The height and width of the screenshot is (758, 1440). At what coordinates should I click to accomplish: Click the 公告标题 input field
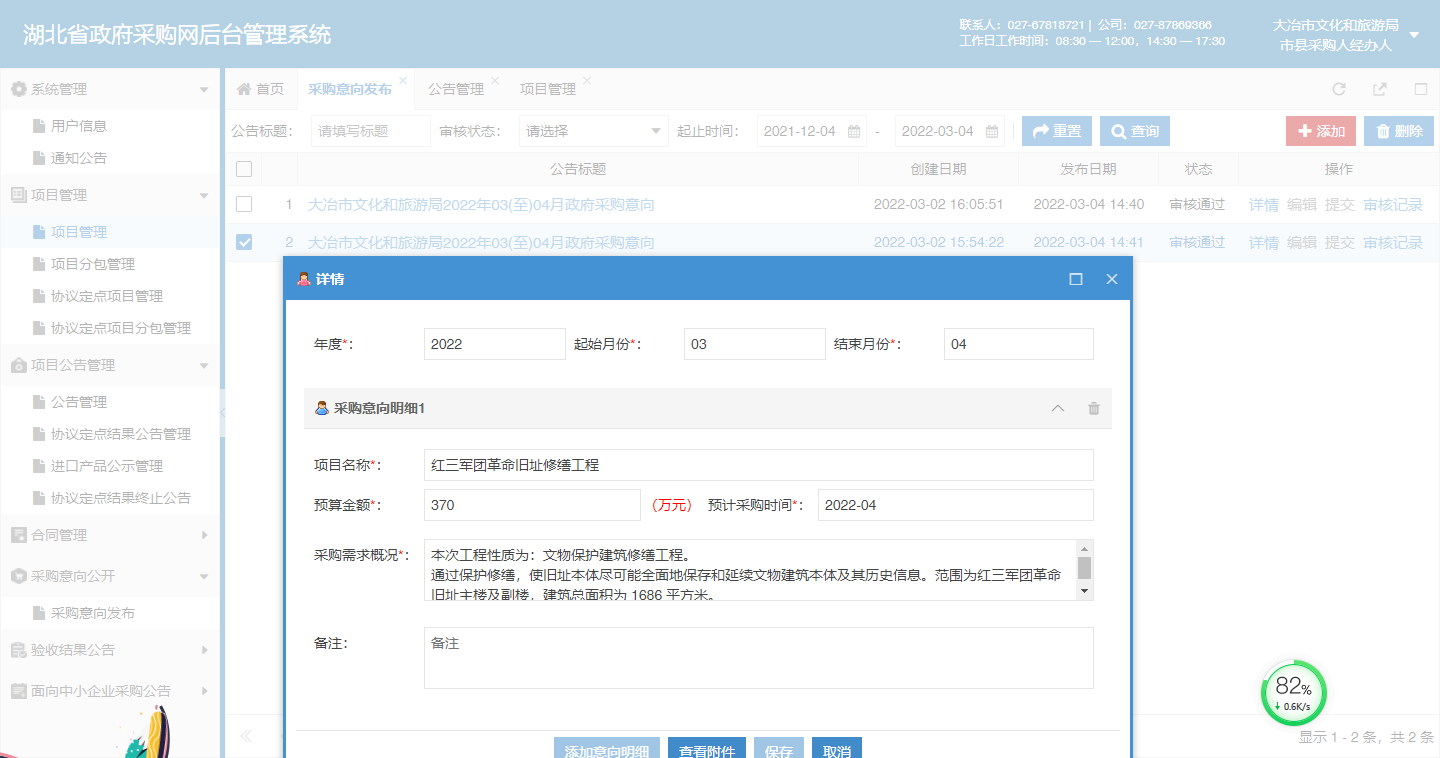pyautogui.click(x=371, y=131)
